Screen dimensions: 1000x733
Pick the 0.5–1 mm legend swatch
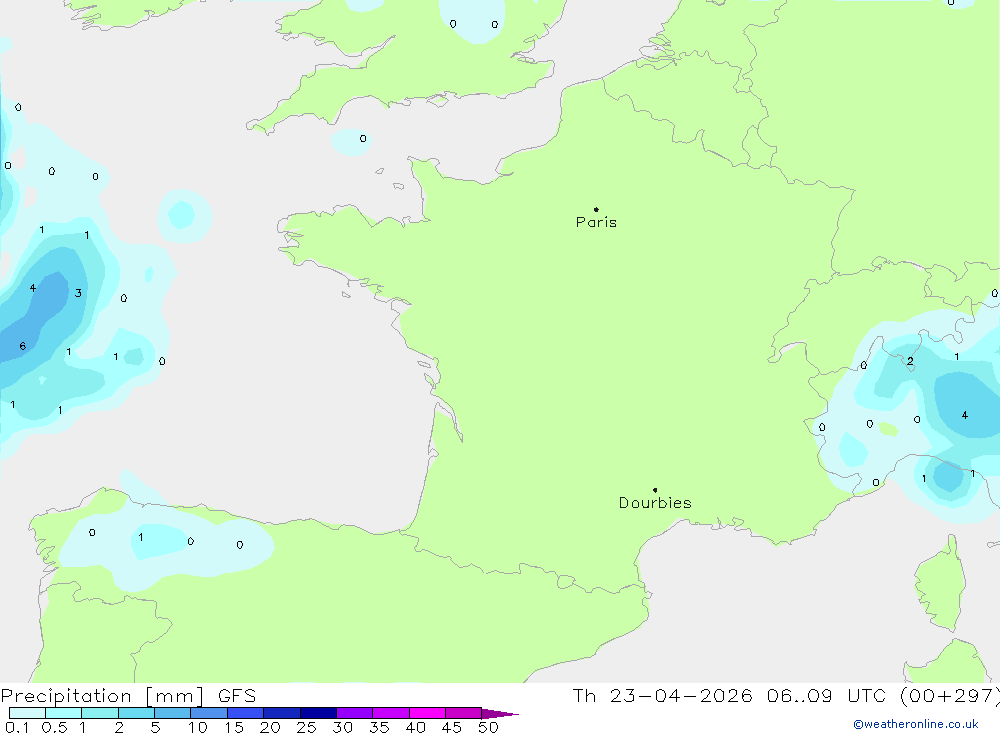(x=64, y=713)
